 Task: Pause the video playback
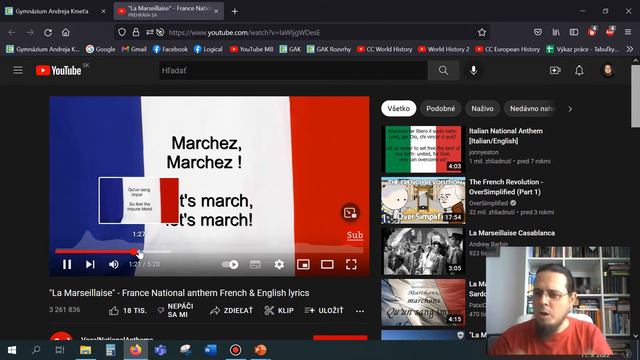click(x=67, y=264)
